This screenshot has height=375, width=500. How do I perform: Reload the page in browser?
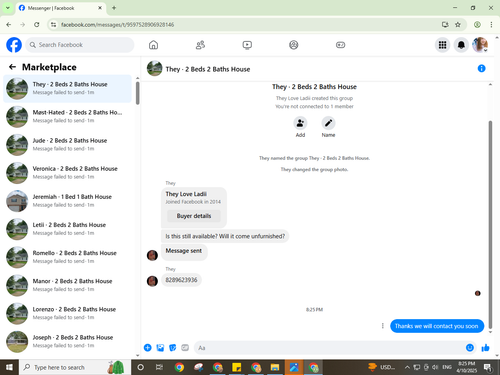point(37,24)
